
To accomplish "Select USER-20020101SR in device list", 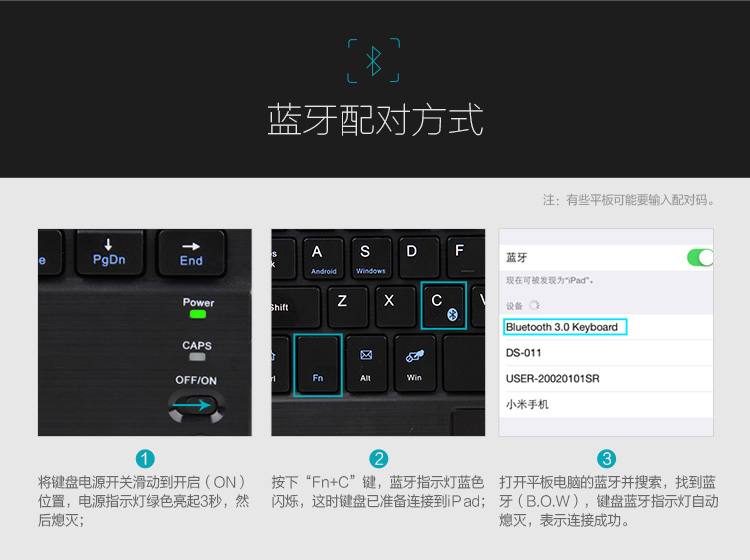I will 606,379.
